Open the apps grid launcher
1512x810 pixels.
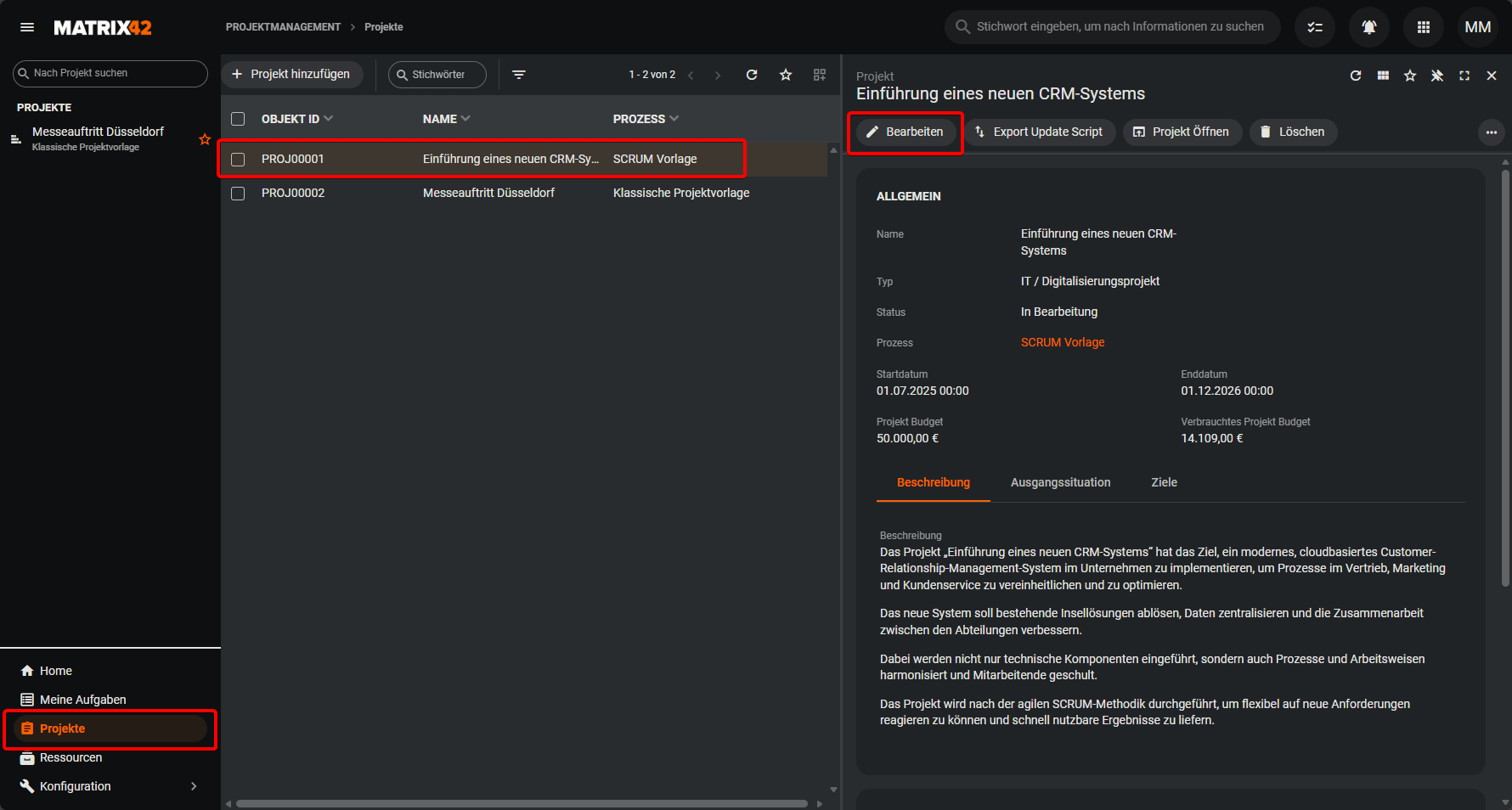click(1423, 27)
